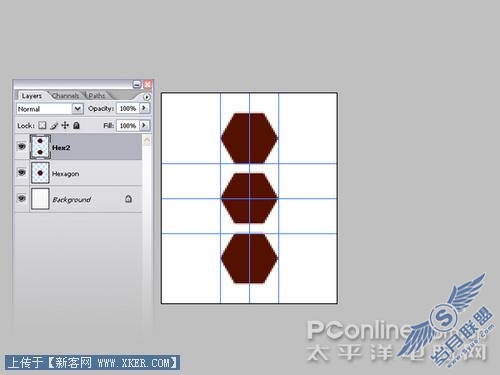The width and height of the screenshot is (500, 375).
Task: Select the Hex2 layer name
Action: [x=61, y=148]
